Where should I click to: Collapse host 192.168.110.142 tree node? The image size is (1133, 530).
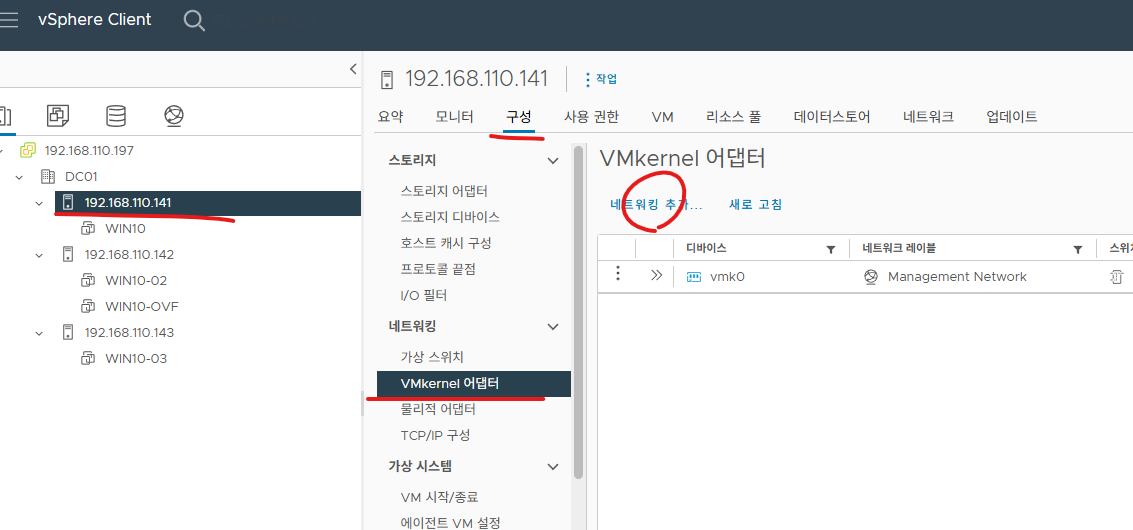point(40,255)
